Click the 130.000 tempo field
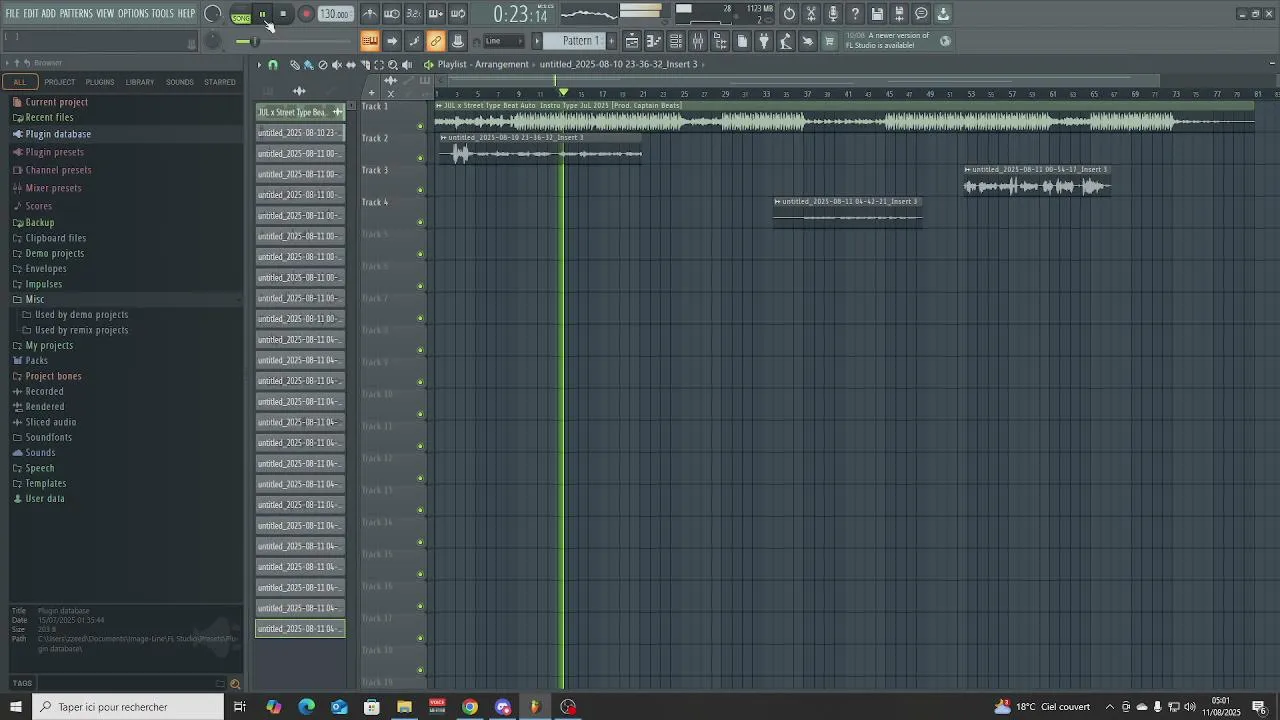The height and width of the screenshot is (720, 1280). [335, 14]
